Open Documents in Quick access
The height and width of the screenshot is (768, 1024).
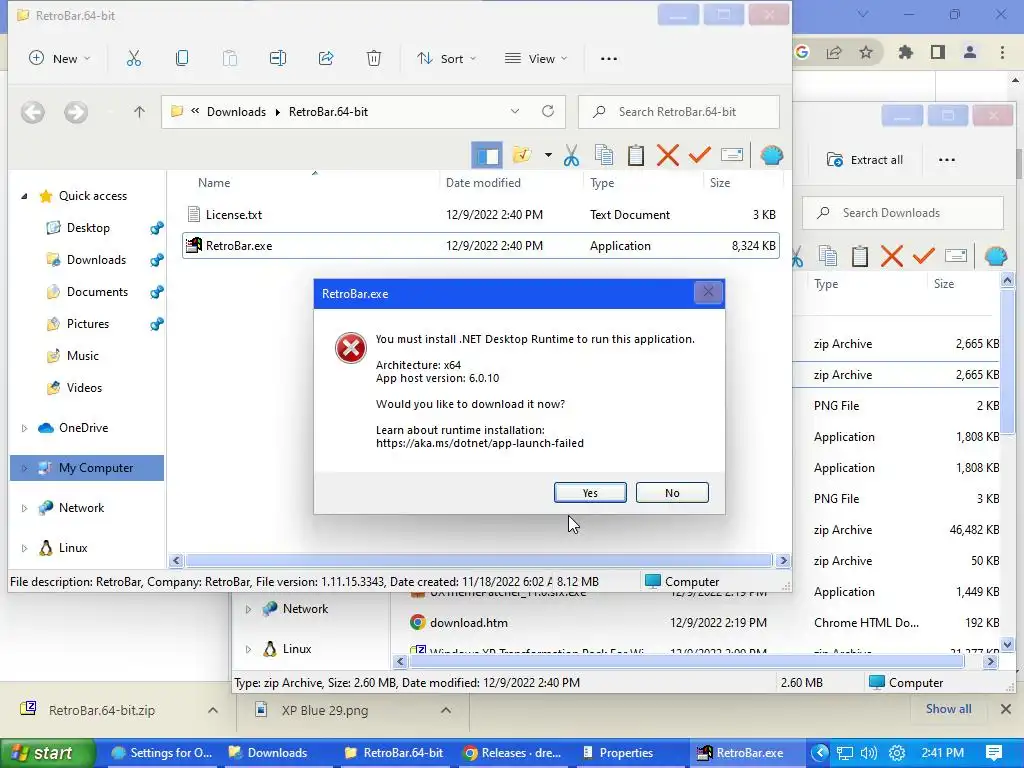(97, 292)
